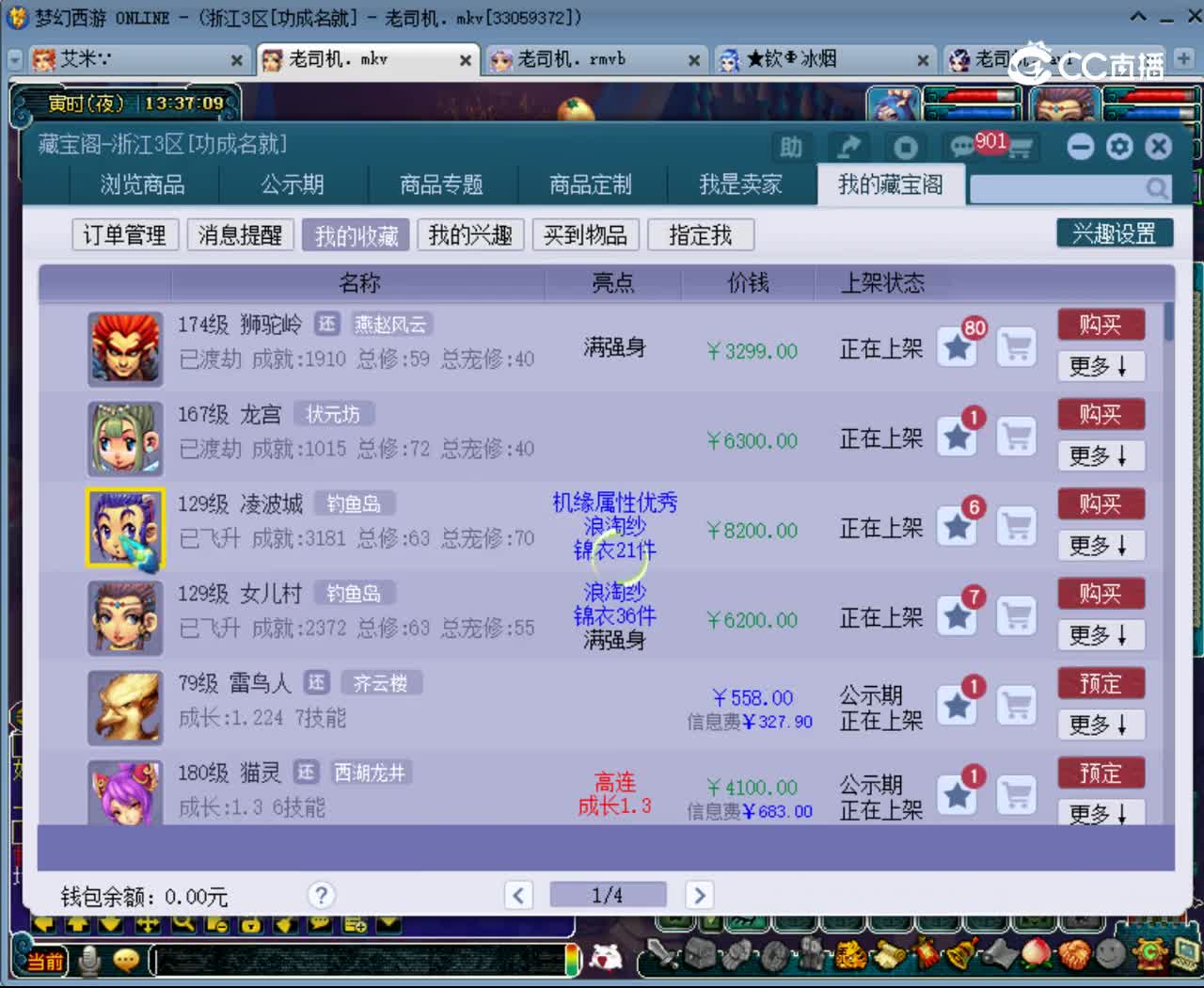This screenshot has width=1204, height=988.
Task: Toggle favorite star for 龙宫 row
Action: click(x=958, y=438)
